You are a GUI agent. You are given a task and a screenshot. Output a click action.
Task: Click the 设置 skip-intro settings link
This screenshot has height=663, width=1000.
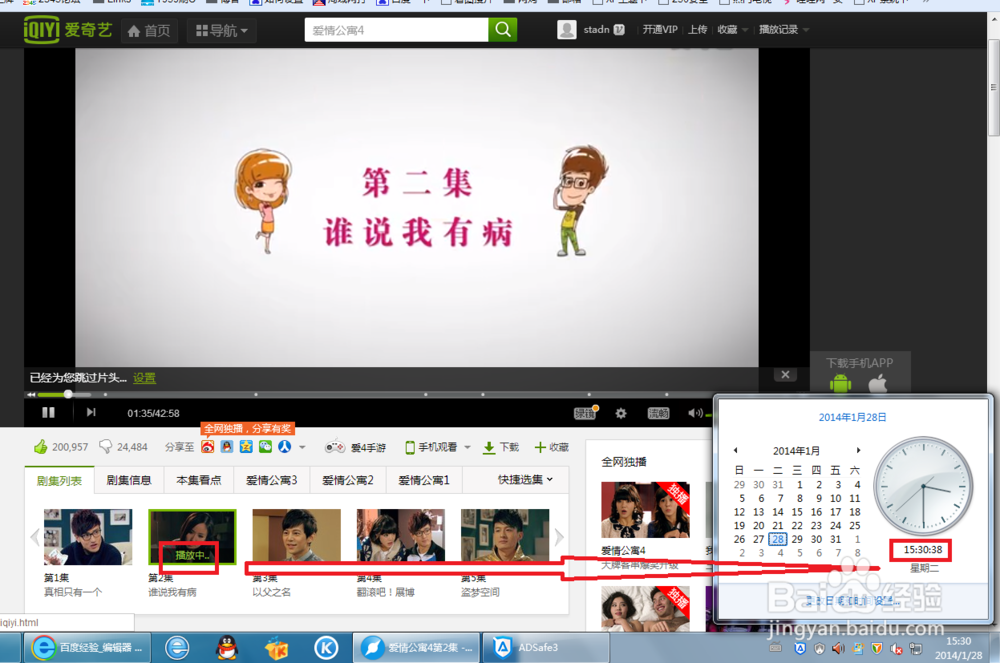point(144,378)
